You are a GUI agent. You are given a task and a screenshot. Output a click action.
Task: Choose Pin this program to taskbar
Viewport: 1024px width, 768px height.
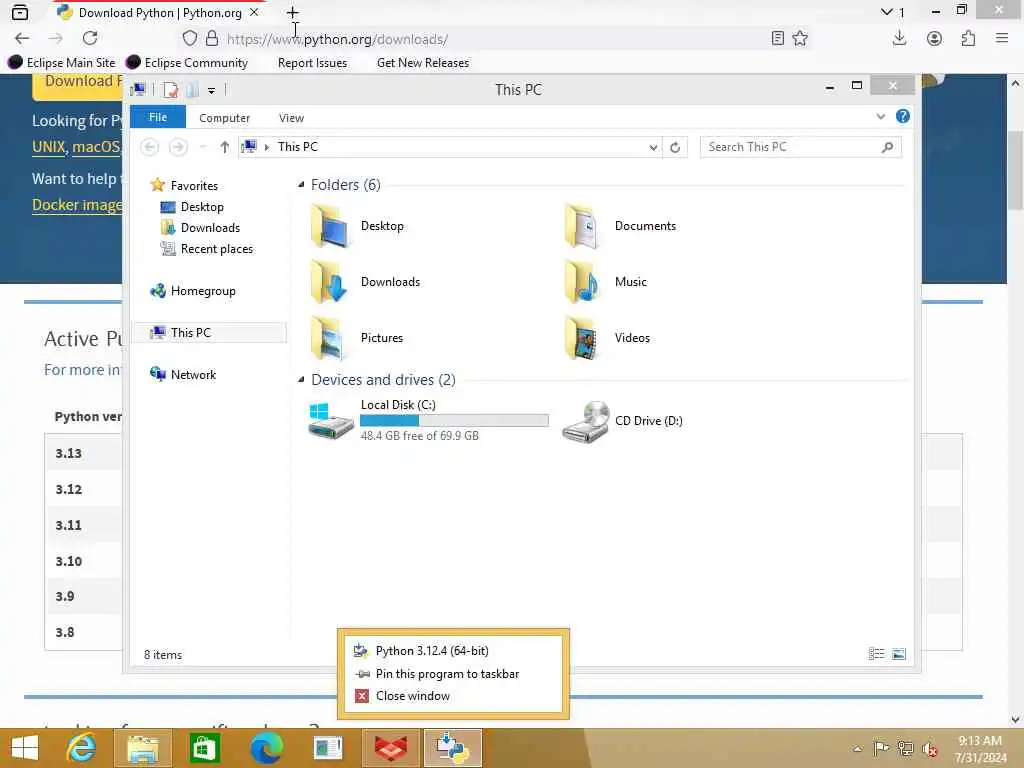click(452, 673)
